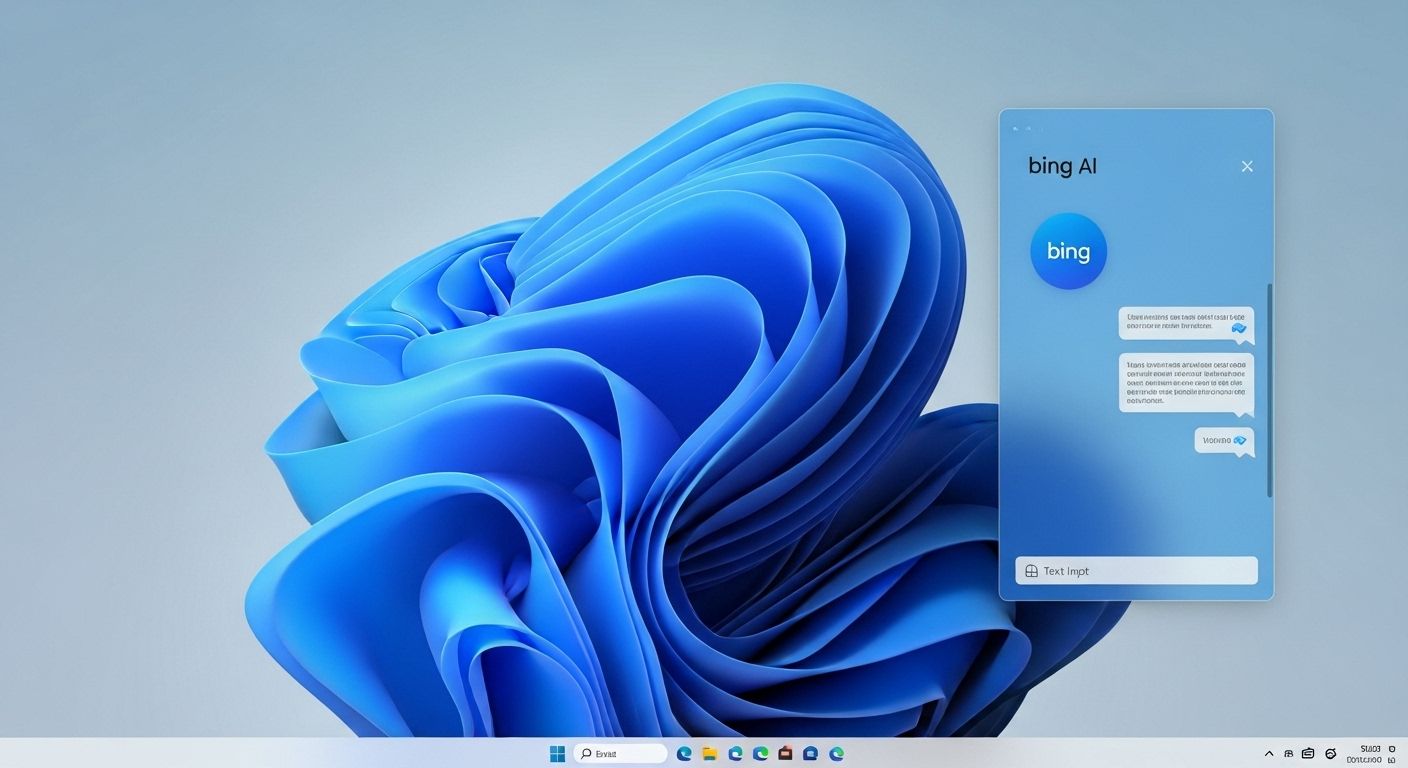Viewport: 1408px width, 768px height.
Task: Expand hidden tray icons with the chevron
Action: coord(1269,753)
